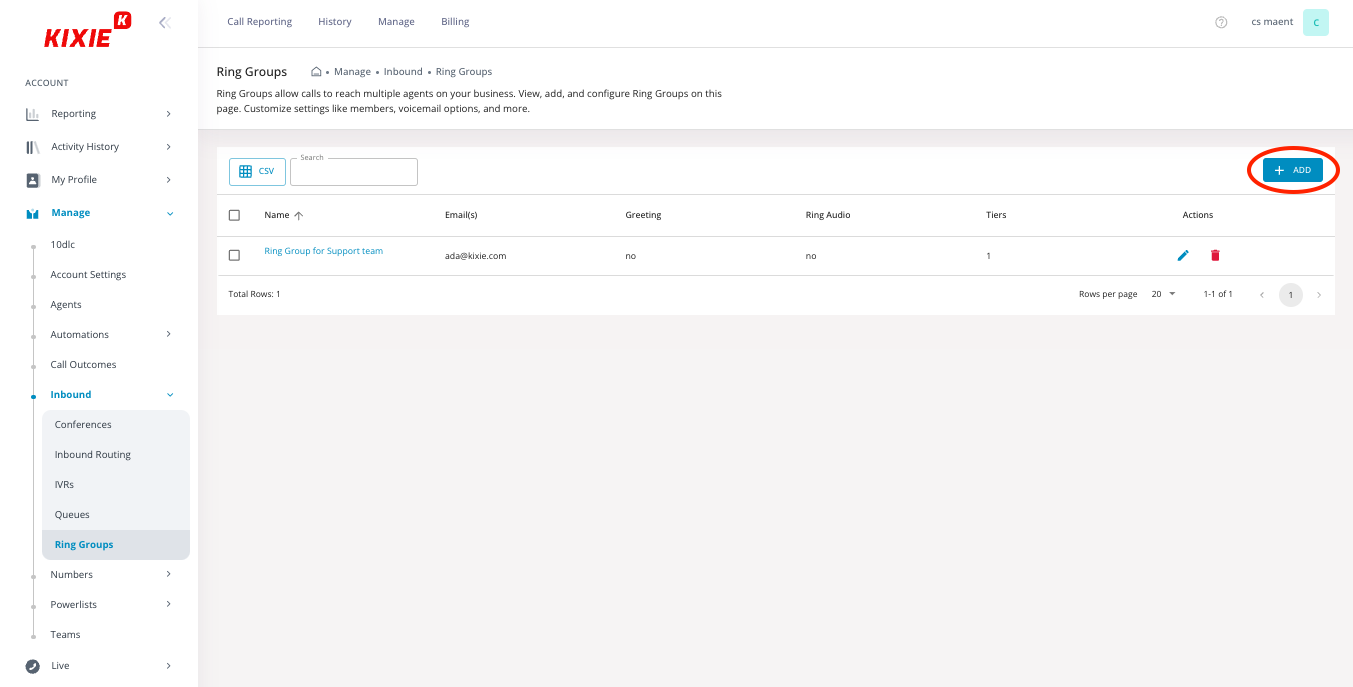Viewport: 1353px width, 687px height.
Task: Expand Powerlists submenu chevron
Action: click(168, 604)
